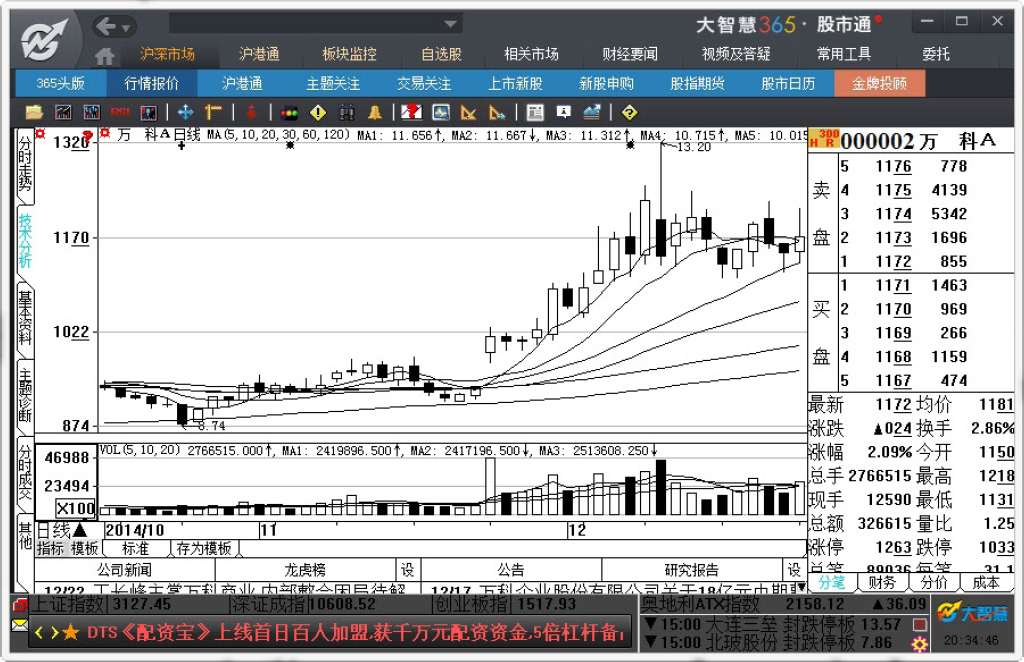The image size is (1024, 662).
Task: Select the 基本资料 side tab
Action: click(25, 319)
